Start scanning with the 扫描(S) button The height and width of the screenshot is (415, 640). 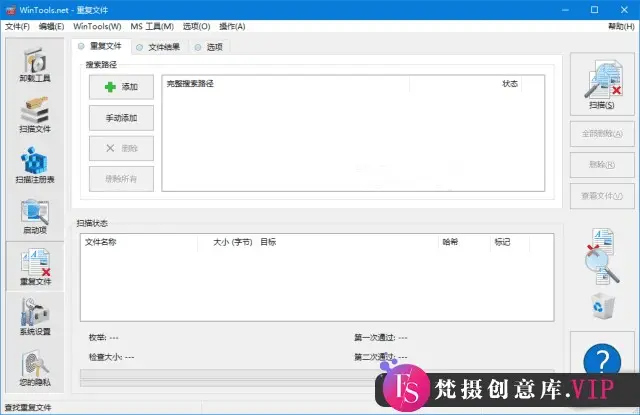point(602,84)
